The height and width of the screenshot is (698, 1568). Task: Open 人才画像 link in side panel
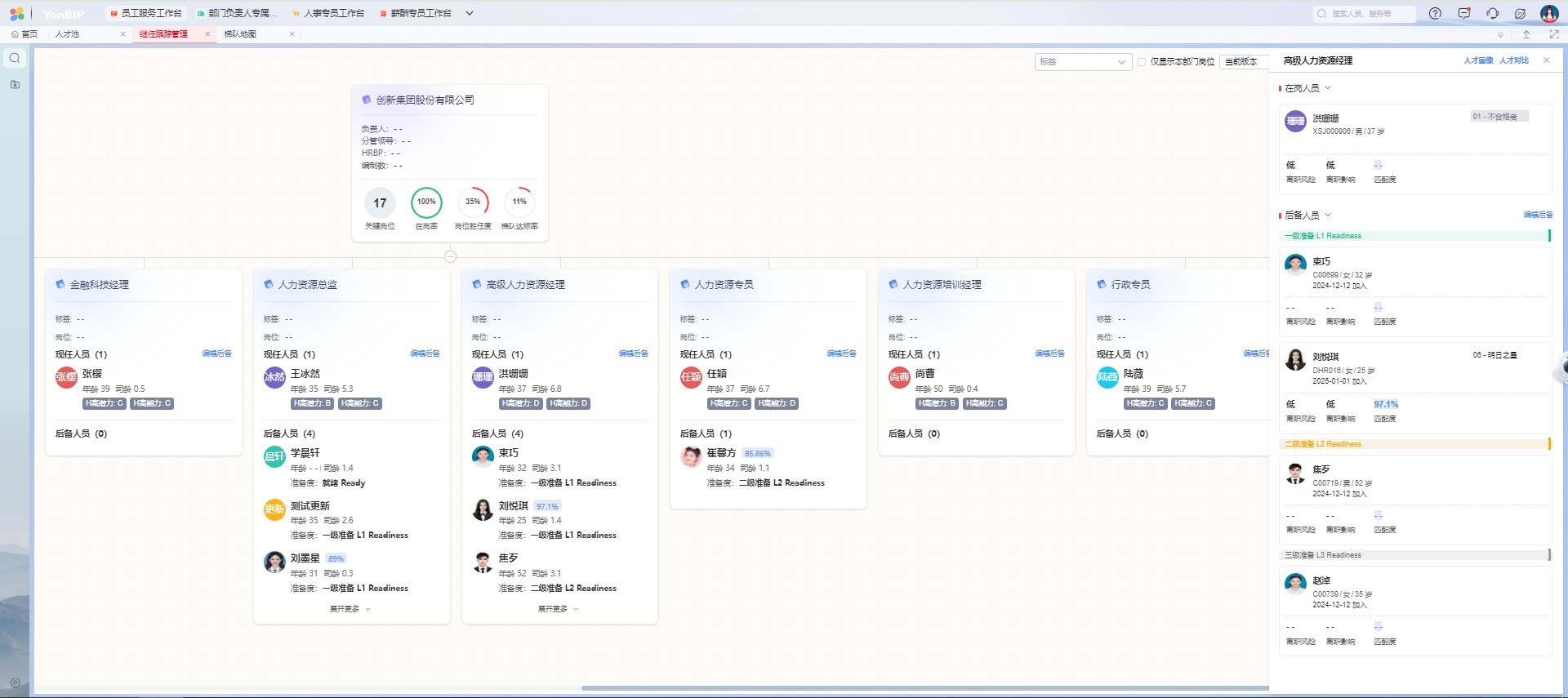pyautogui.click(x=1478, y=60)
